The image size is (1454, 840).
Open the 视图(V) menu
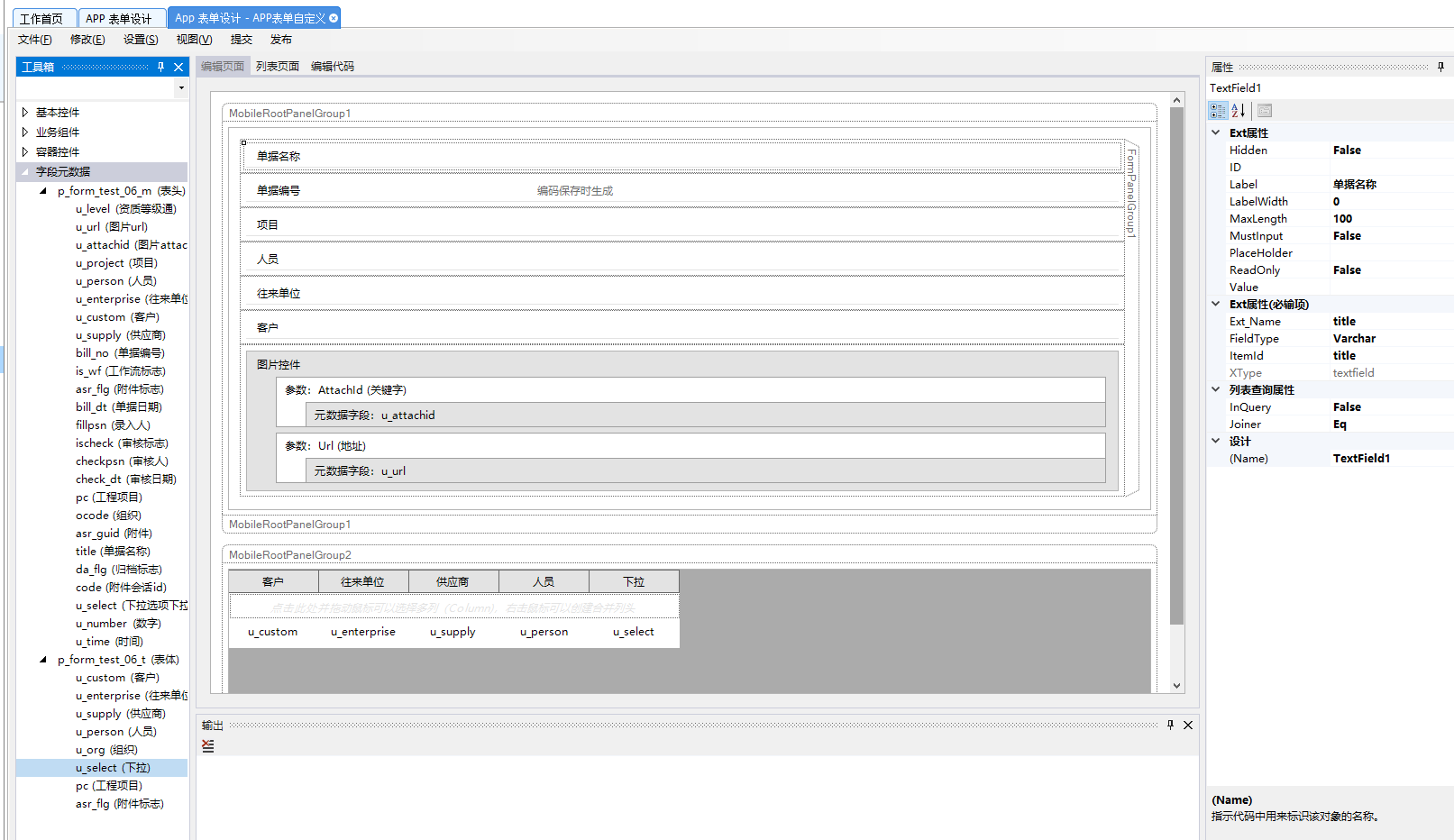coord(194,40)
